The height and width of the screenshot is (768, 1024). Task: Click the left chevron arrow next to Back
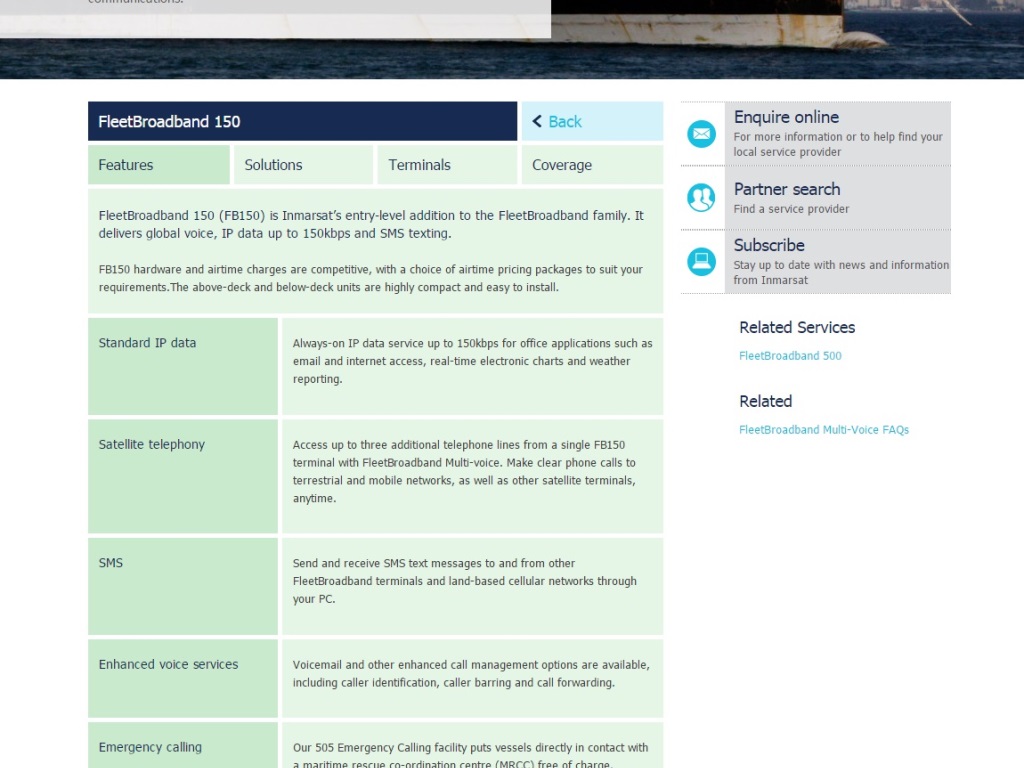pos(537,121)
